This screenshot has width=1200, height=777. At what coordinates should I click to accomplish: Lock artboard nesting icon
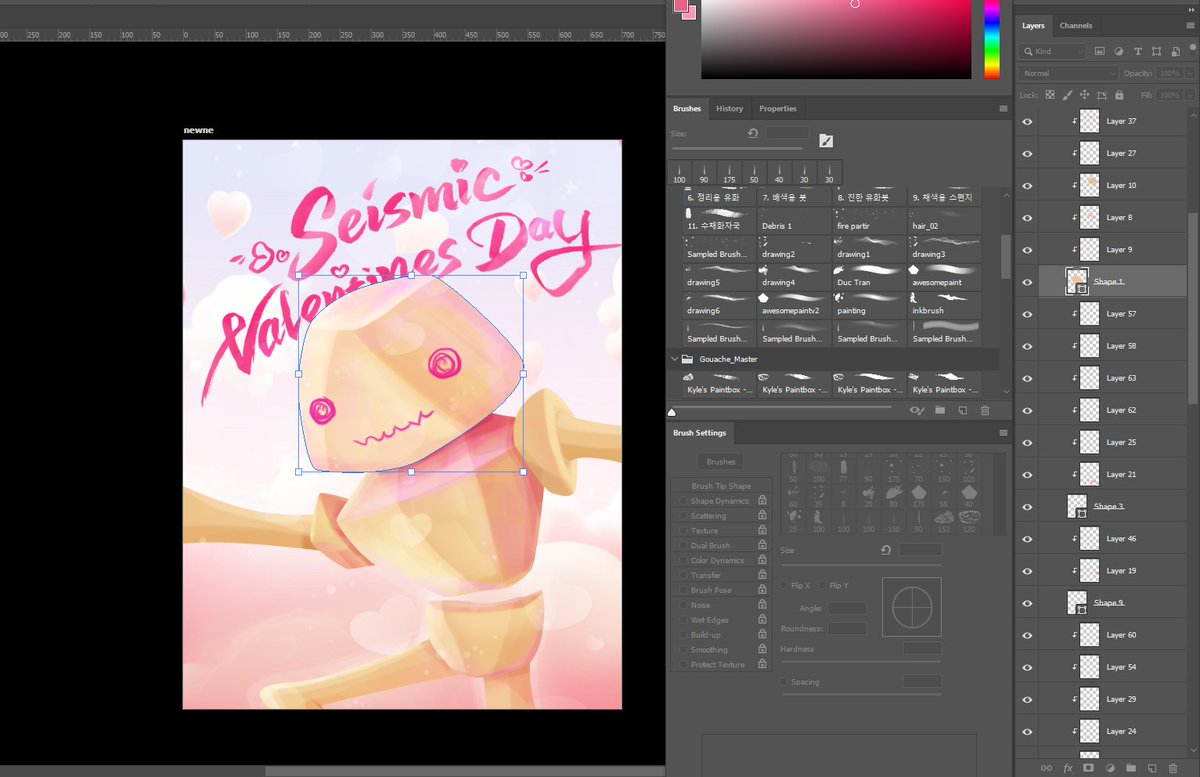[1102, 95]
